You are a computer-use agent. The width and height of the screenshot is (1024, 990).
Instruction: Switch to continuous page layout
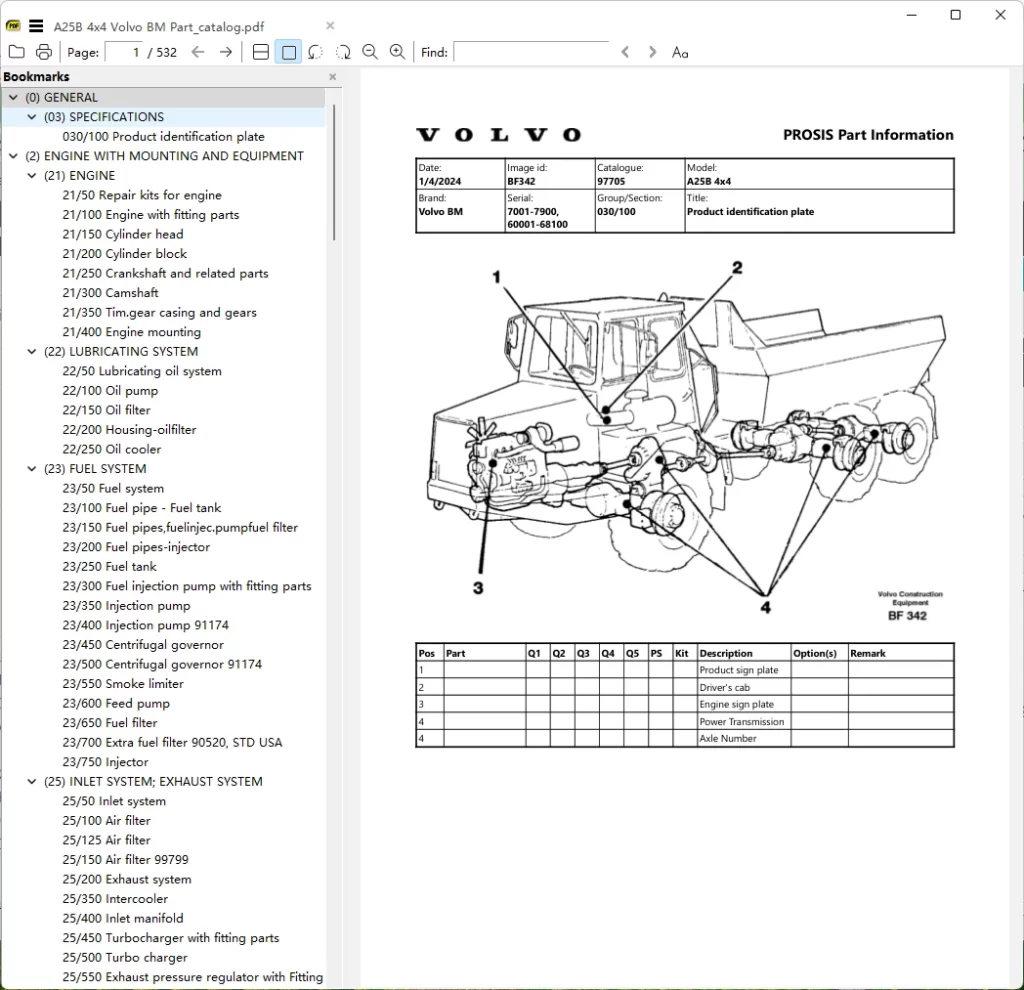click(261, 52)
